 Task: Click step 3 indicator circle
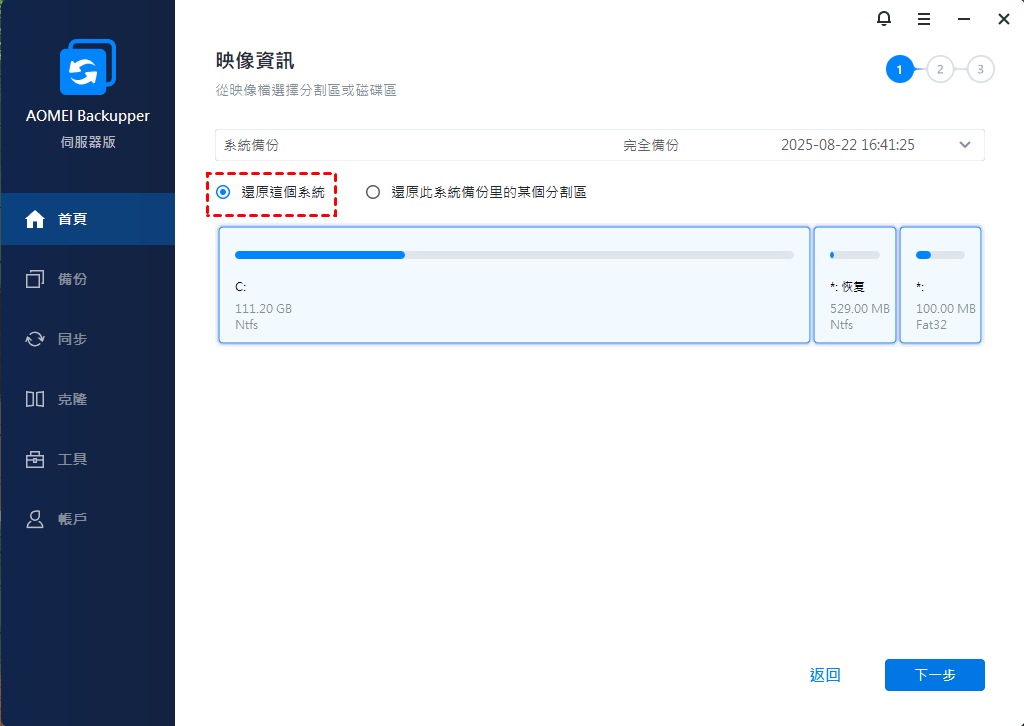980,69
